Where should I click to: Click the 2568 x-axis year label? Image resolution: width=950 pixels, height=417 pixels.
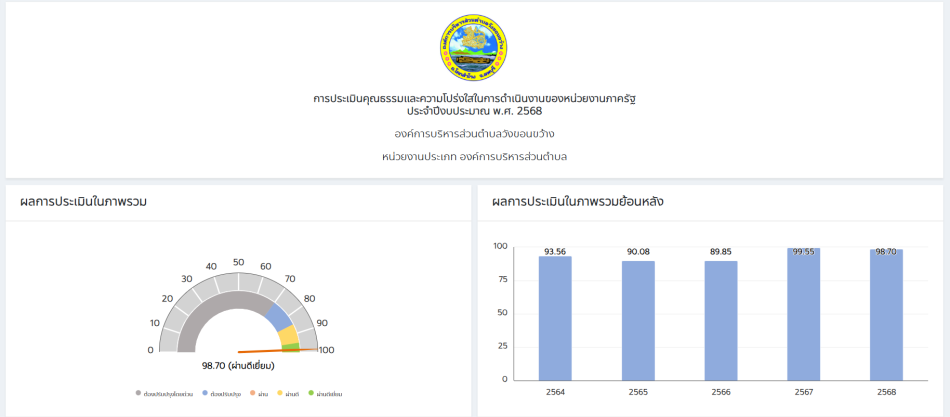point(886,392)
